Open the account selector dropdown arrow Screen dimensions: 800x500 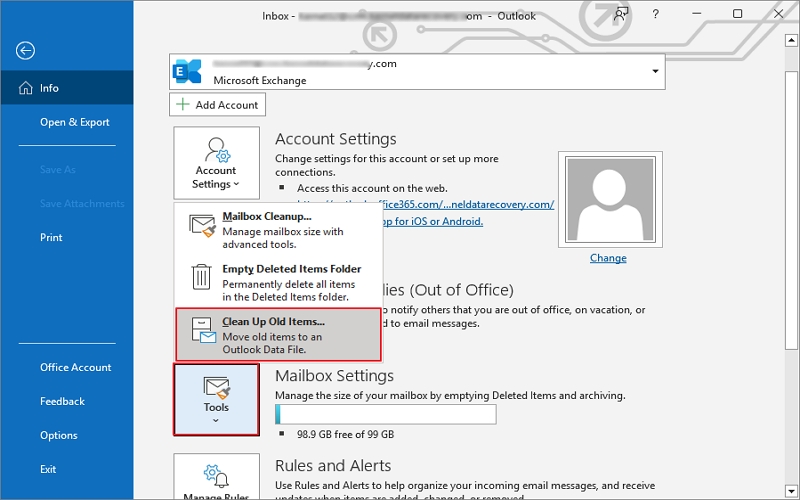[x=656, y=71]
